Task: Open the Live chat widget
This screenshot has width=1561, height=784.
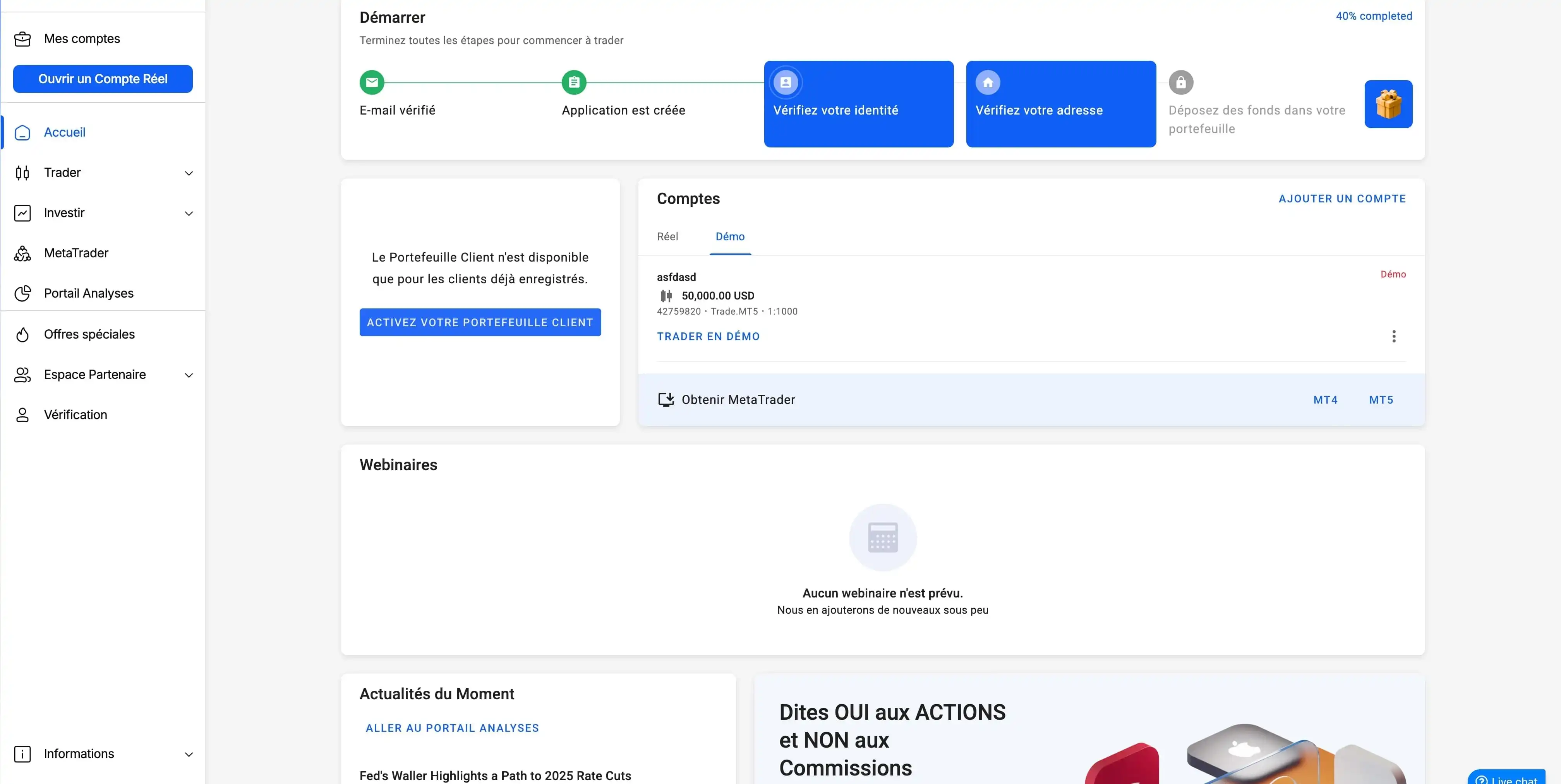Action: click(1507, 777)
